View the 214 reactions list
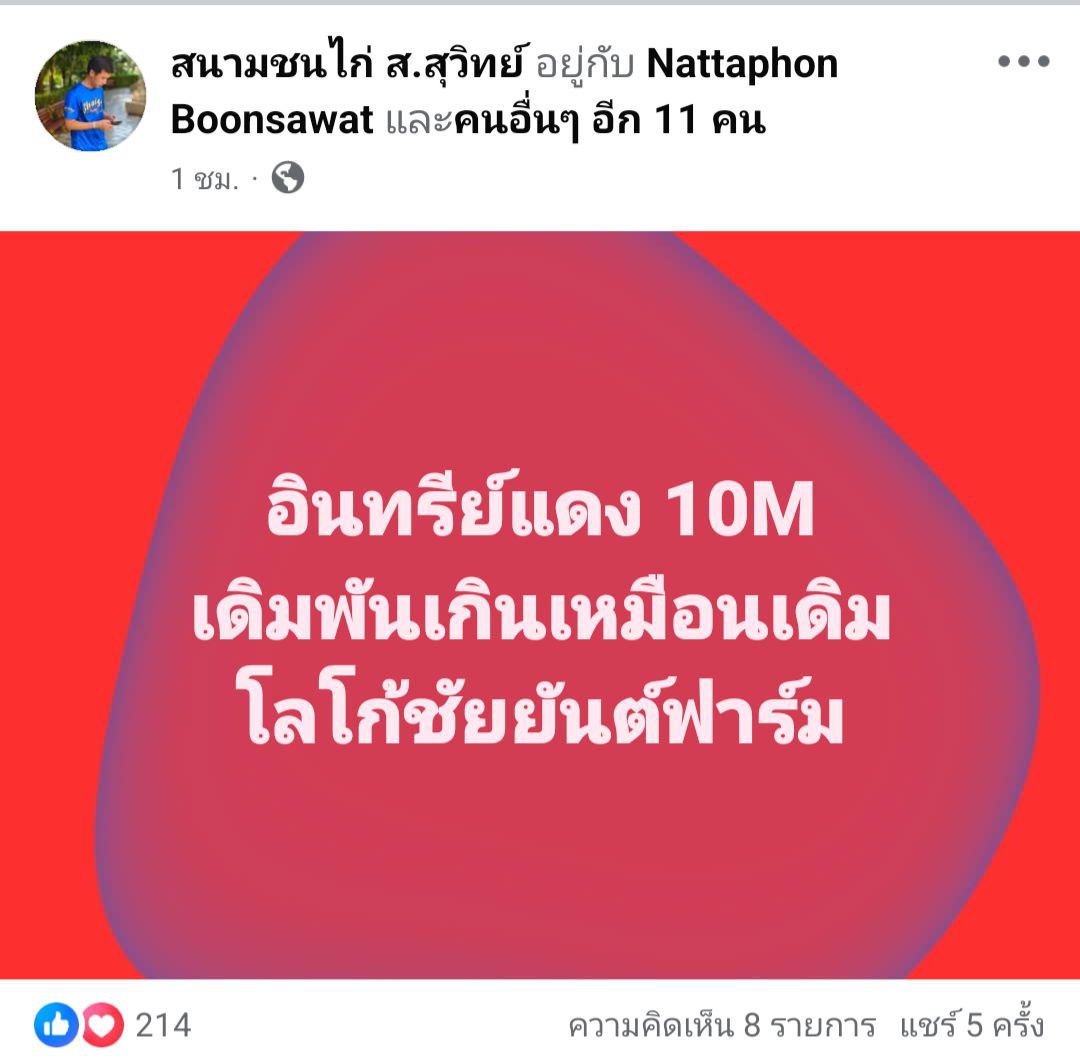The image size is (1080, 1064). (163, 1025)
